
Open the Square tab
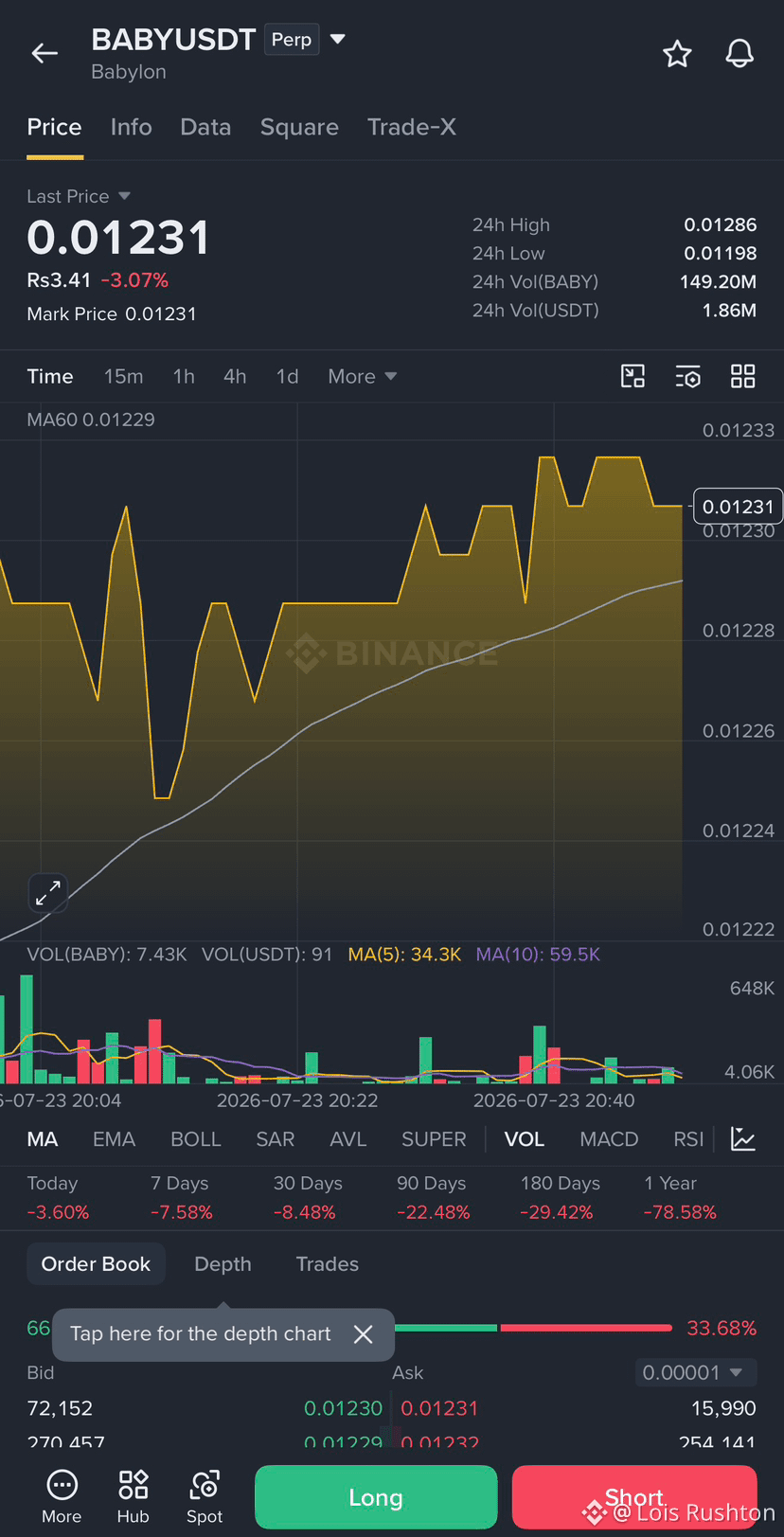(299, 127)
